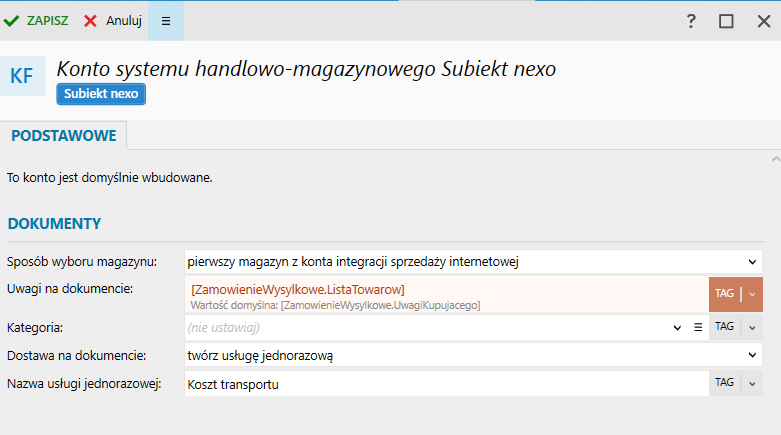Image resolution: width=781 pixels, height=435 pixels.
Task: Click the red X Anuluj icon
Action: coord(90,21)
